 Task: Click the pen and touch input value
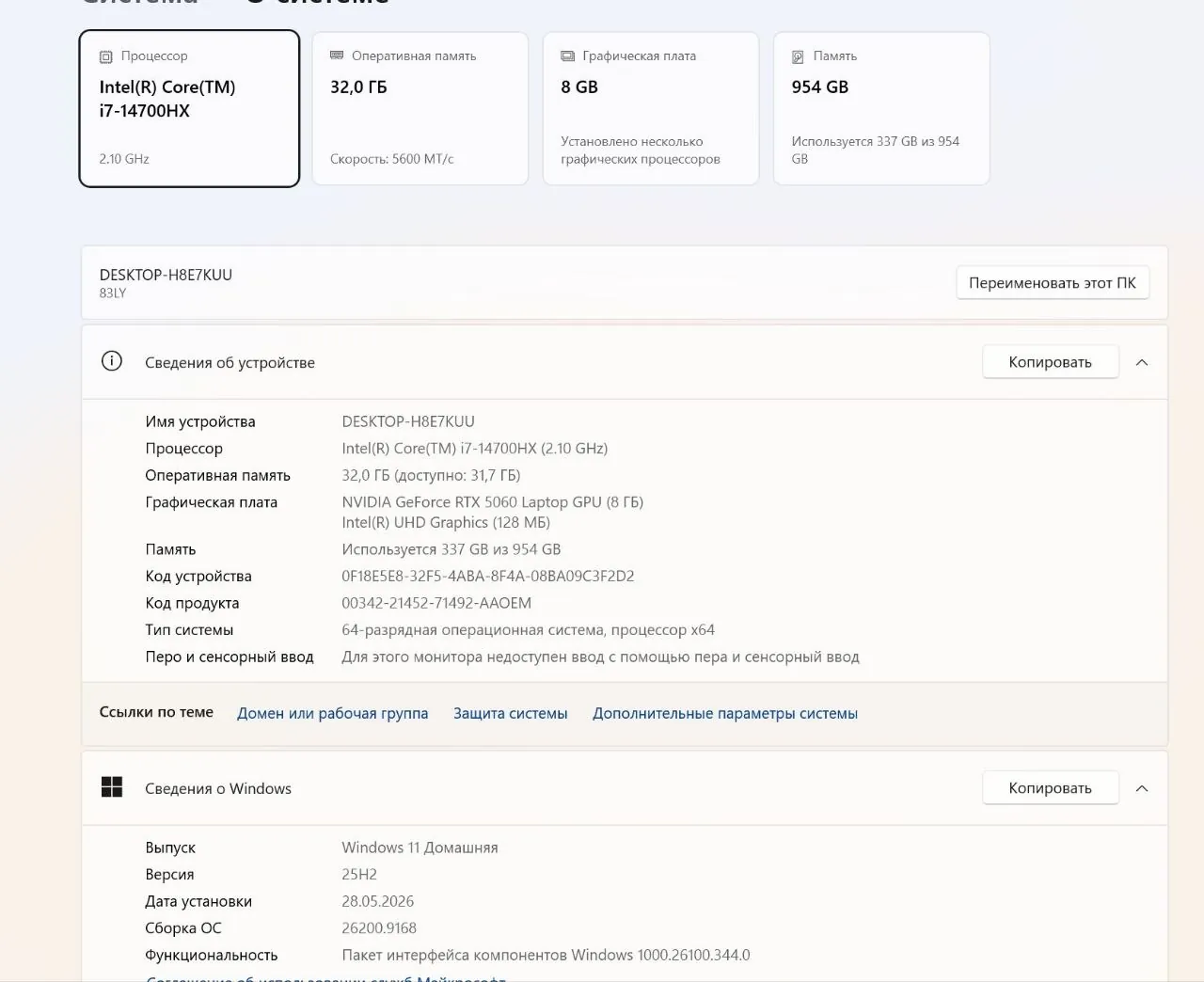[600, 657]
